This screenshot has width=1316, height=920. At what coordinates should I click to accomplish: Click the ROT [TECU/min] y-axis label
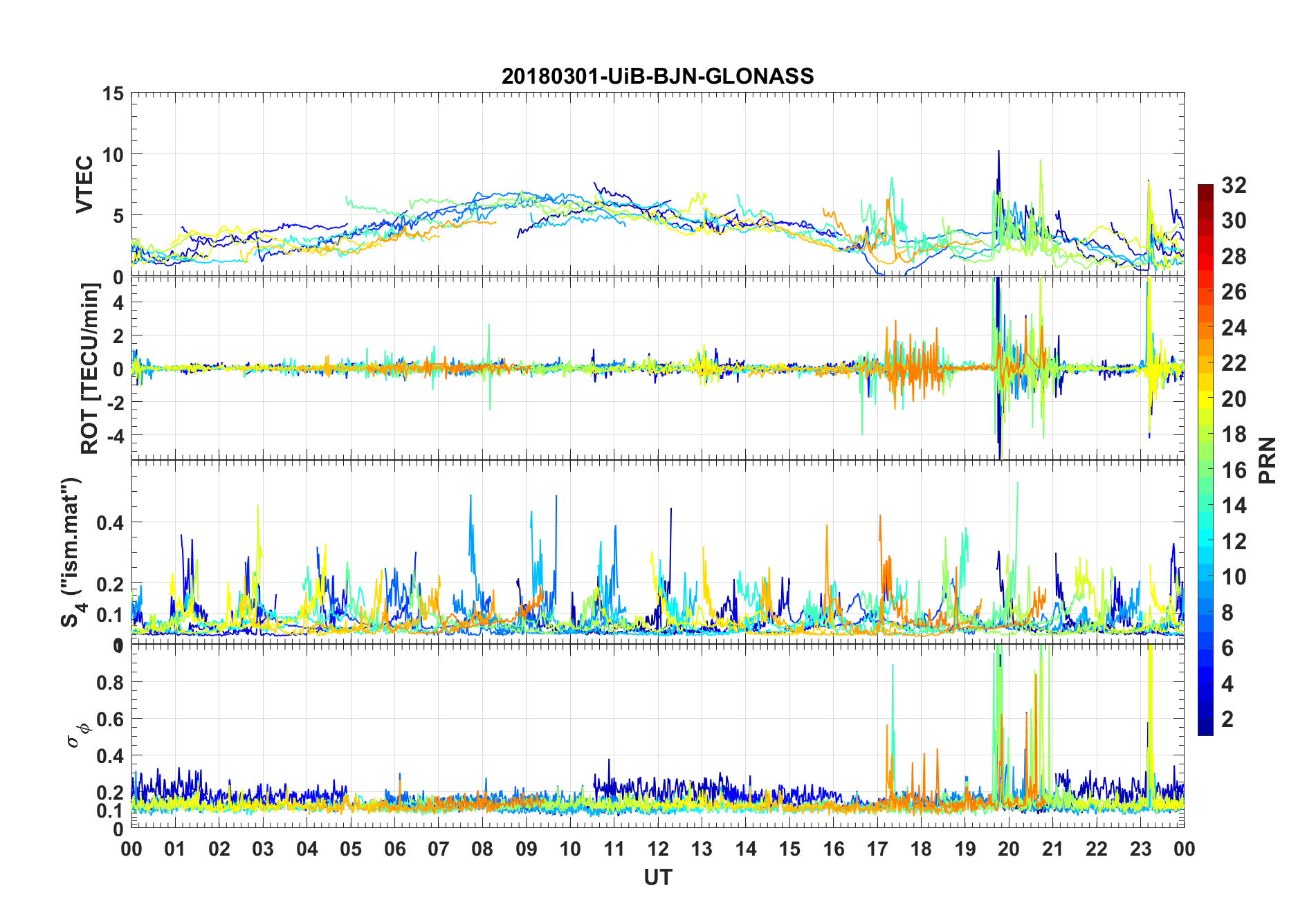coord(89,369)
